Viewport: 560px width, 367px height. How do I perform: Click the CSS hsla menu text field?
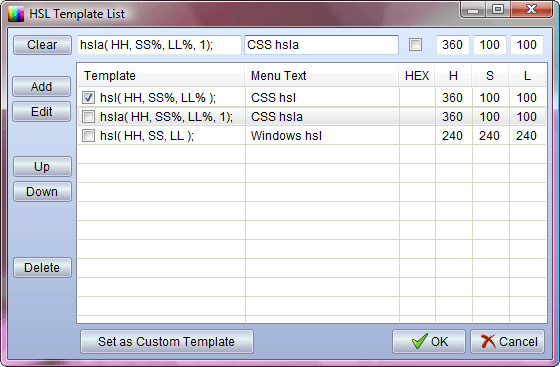pos(321,45)
